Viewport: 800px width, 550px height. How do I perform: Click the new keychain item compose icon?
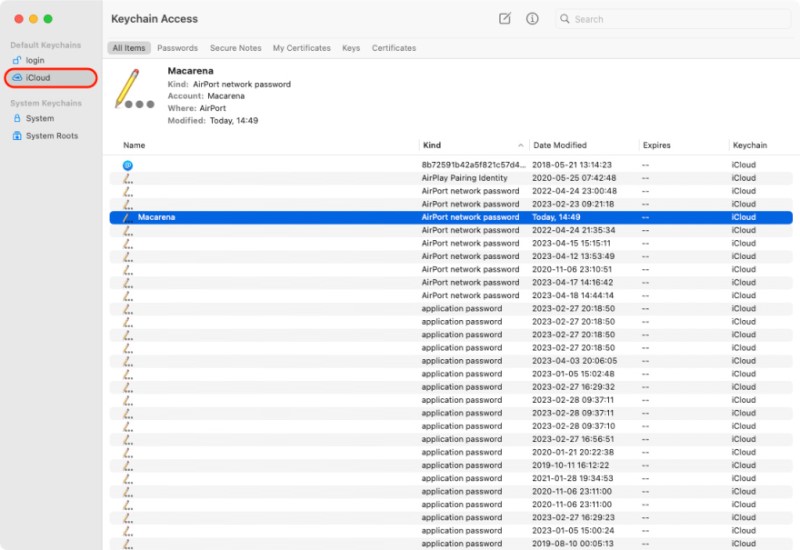point(504,19)
